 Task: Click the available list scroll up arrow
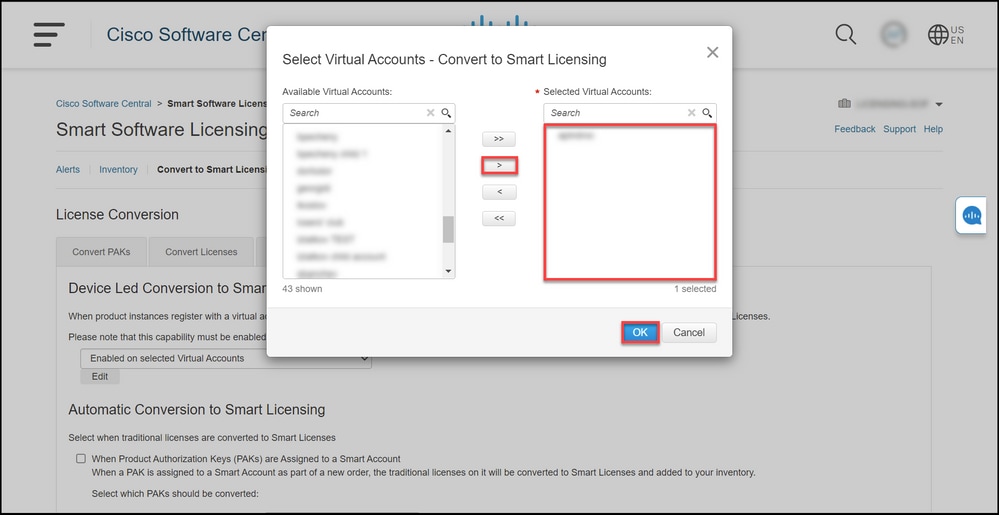(448, 131)
